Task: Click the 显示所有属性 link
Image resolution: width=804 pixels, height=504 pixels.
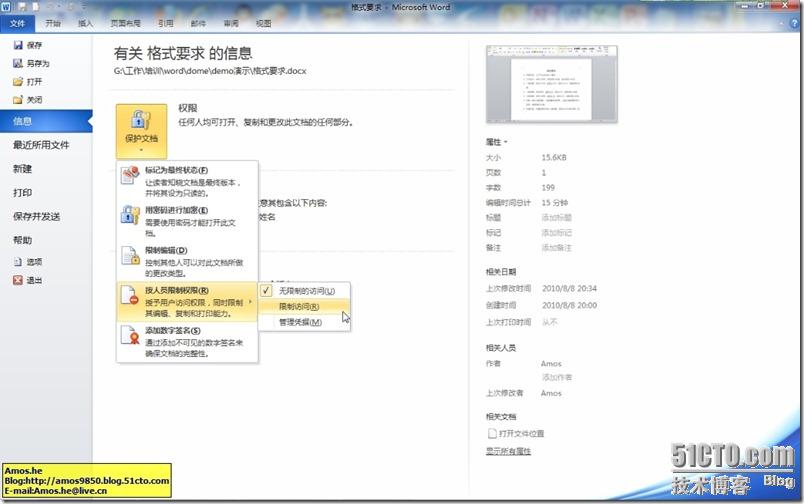Action: (x=508, y=451)
